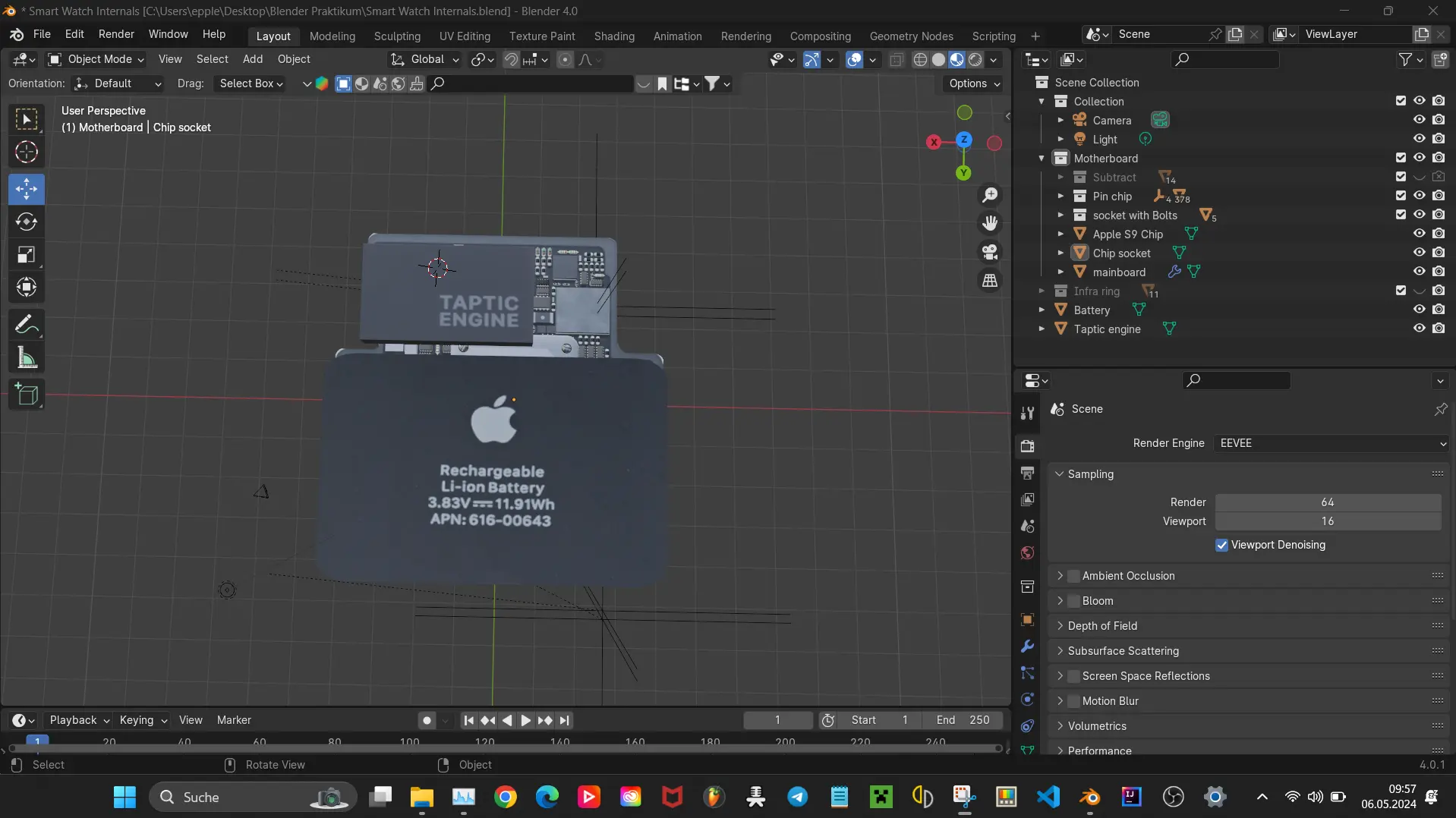Open the viewport Add menu
The height and width of the screenshot is (818, 1456).
tap(253, 59)
